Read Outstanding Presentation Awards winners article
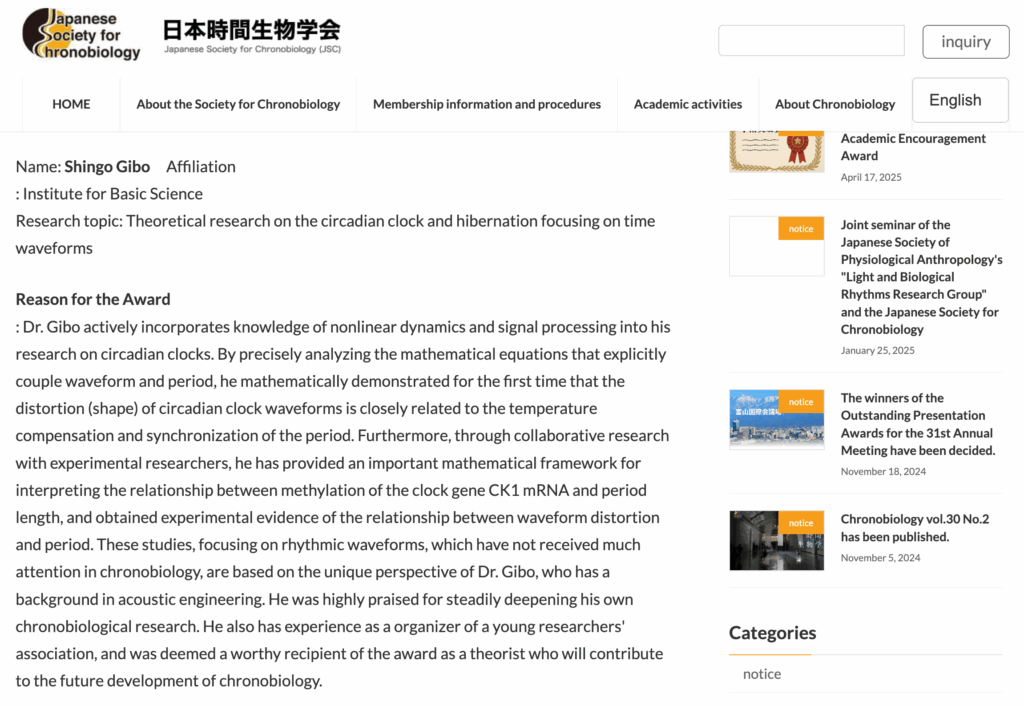The height and width of the screenshot is (706, 1024). click(917, 424)
